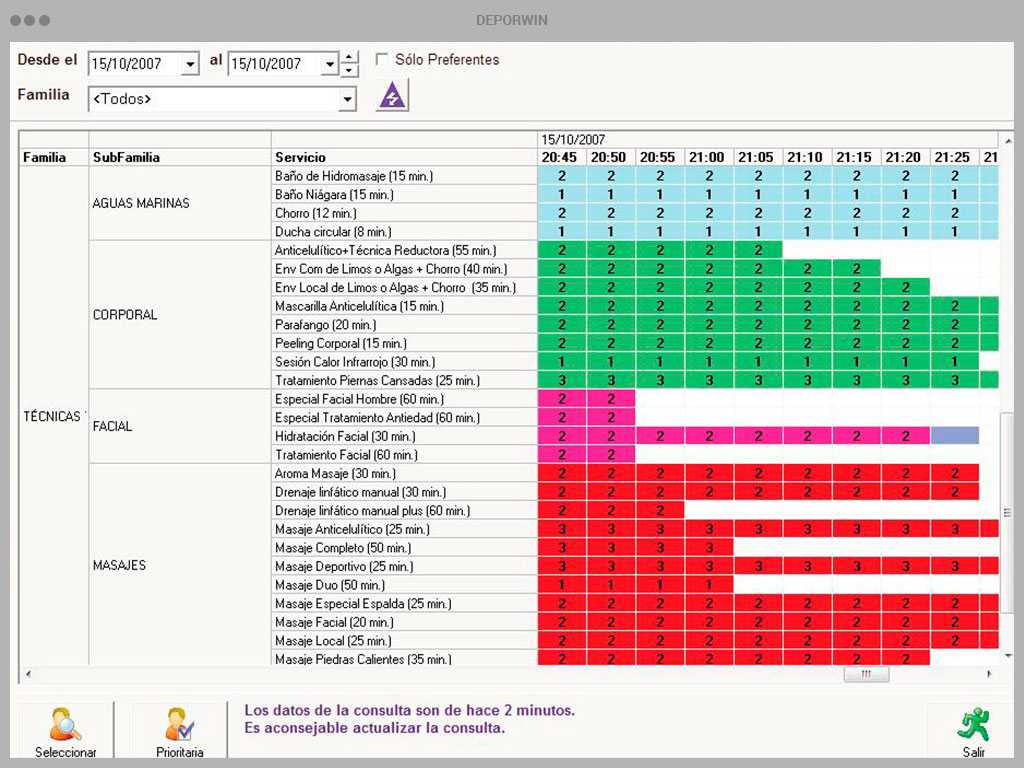Click the Familia column header
Screen dimensions: 1024x768
coord(54,157)
